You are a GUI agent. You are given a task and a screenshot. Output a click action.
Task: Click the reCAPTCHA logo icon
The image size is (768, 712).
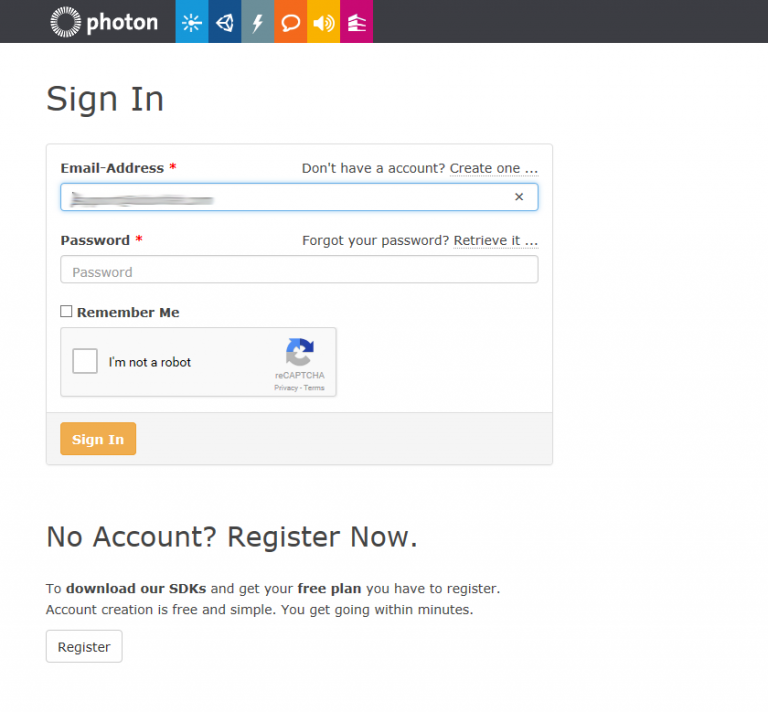(300, 353)
